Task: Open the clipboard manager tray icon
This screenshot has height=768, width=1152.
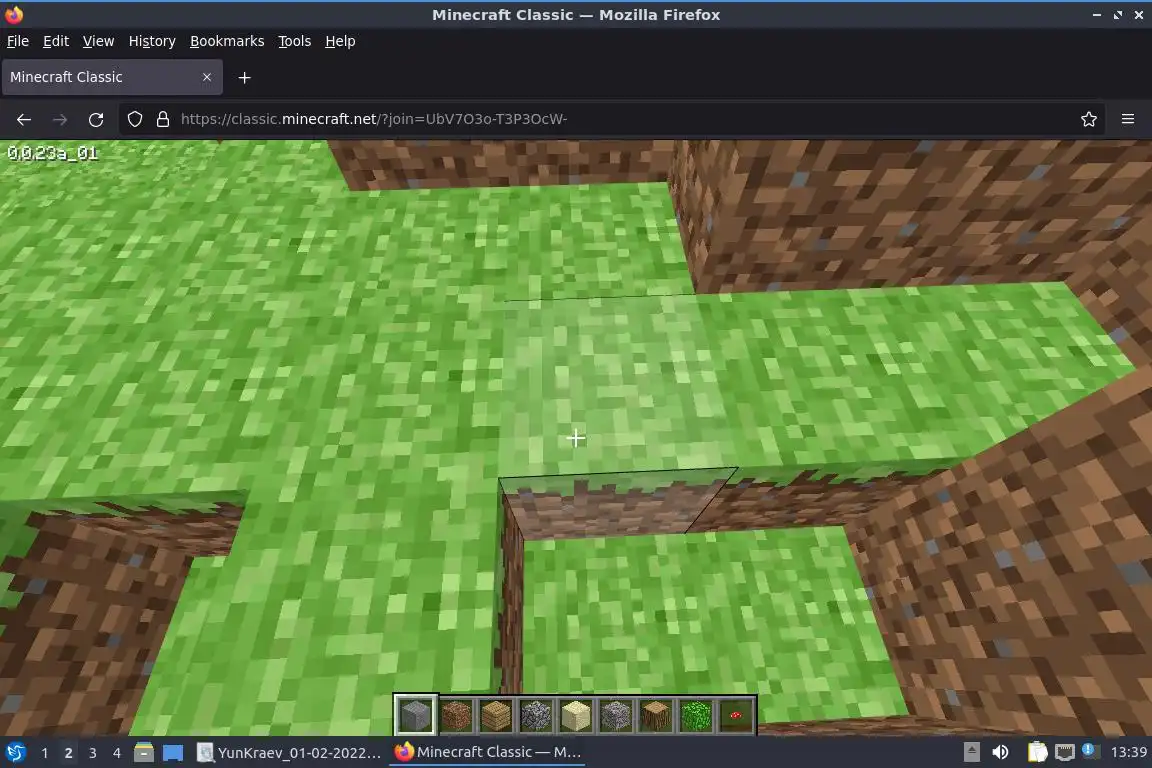Action: pos(1037,752)
